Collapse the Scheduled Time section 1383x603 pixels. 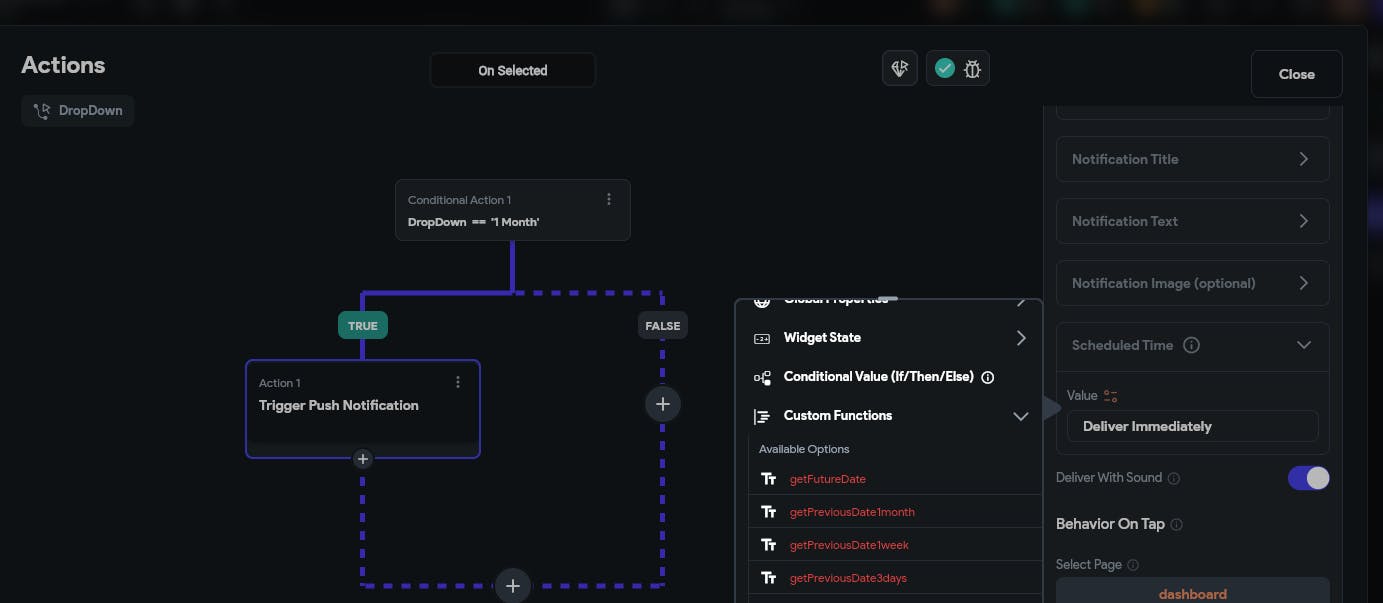click(x=1303, y=345)
